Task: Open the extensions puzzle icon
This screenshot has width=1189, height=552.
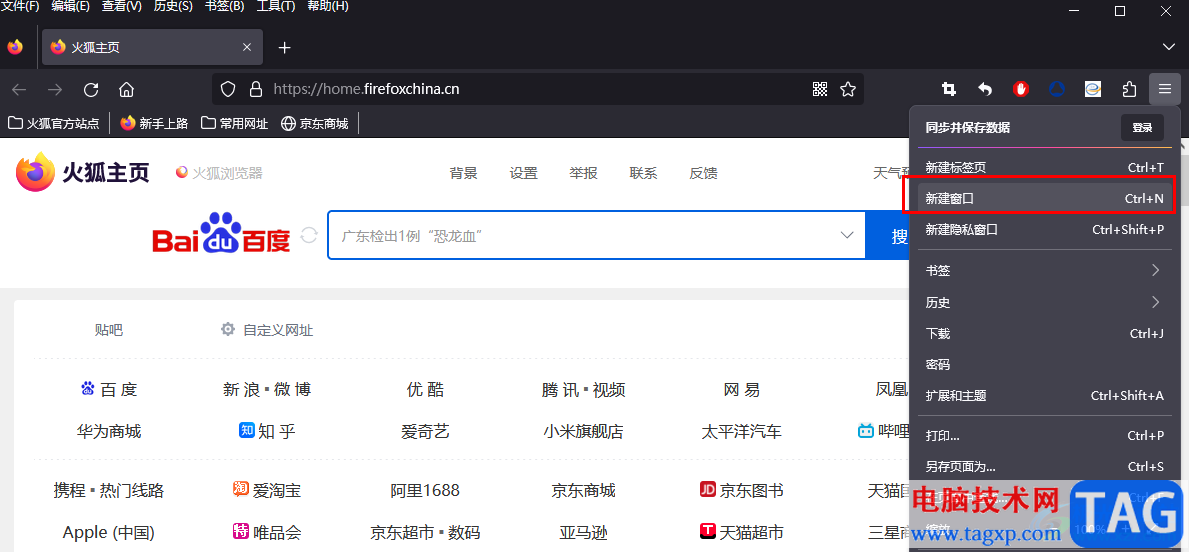Action: tap(1129, 89)
